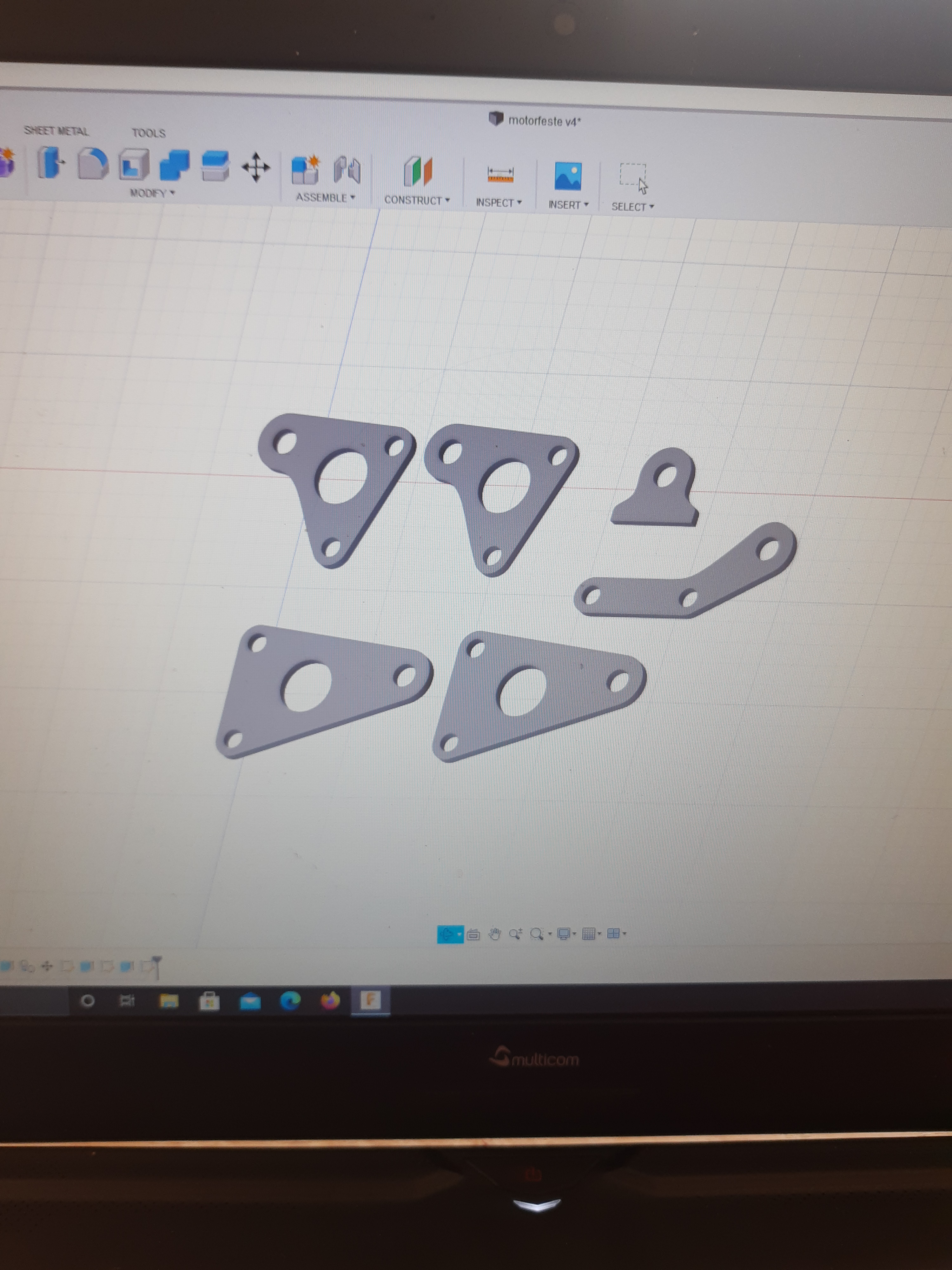This screenshot has width=952, height=1270.
Task: Open Task View on the taskbar
Action: pyautogui.click(x=127, y=1001)
